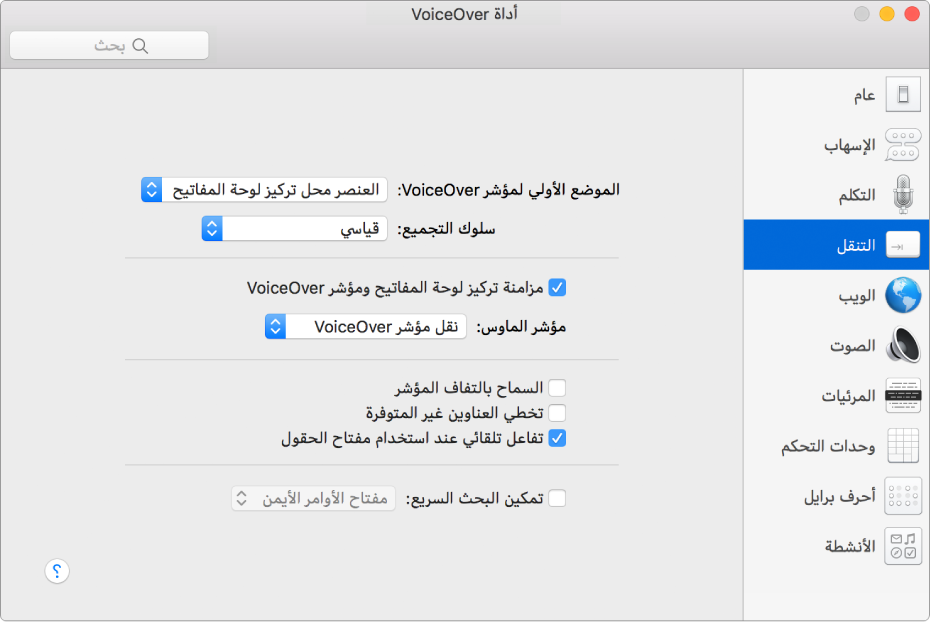Image resolution: width=931 pixels, height=622 pixels.
Task: Click the المرئيات (Visuals) sidebar icon
Action: click(x=903, y=395)
